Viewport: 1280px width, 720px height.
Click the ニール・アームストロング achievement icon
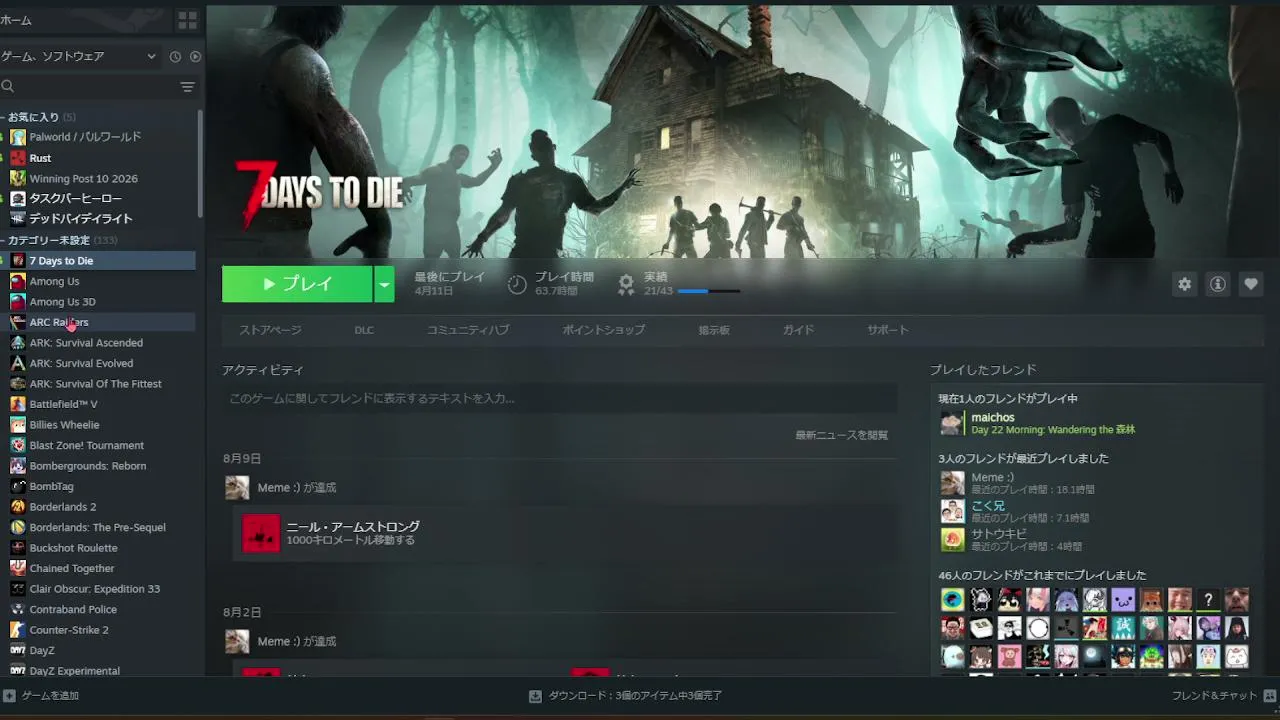[x=261, y=534]
